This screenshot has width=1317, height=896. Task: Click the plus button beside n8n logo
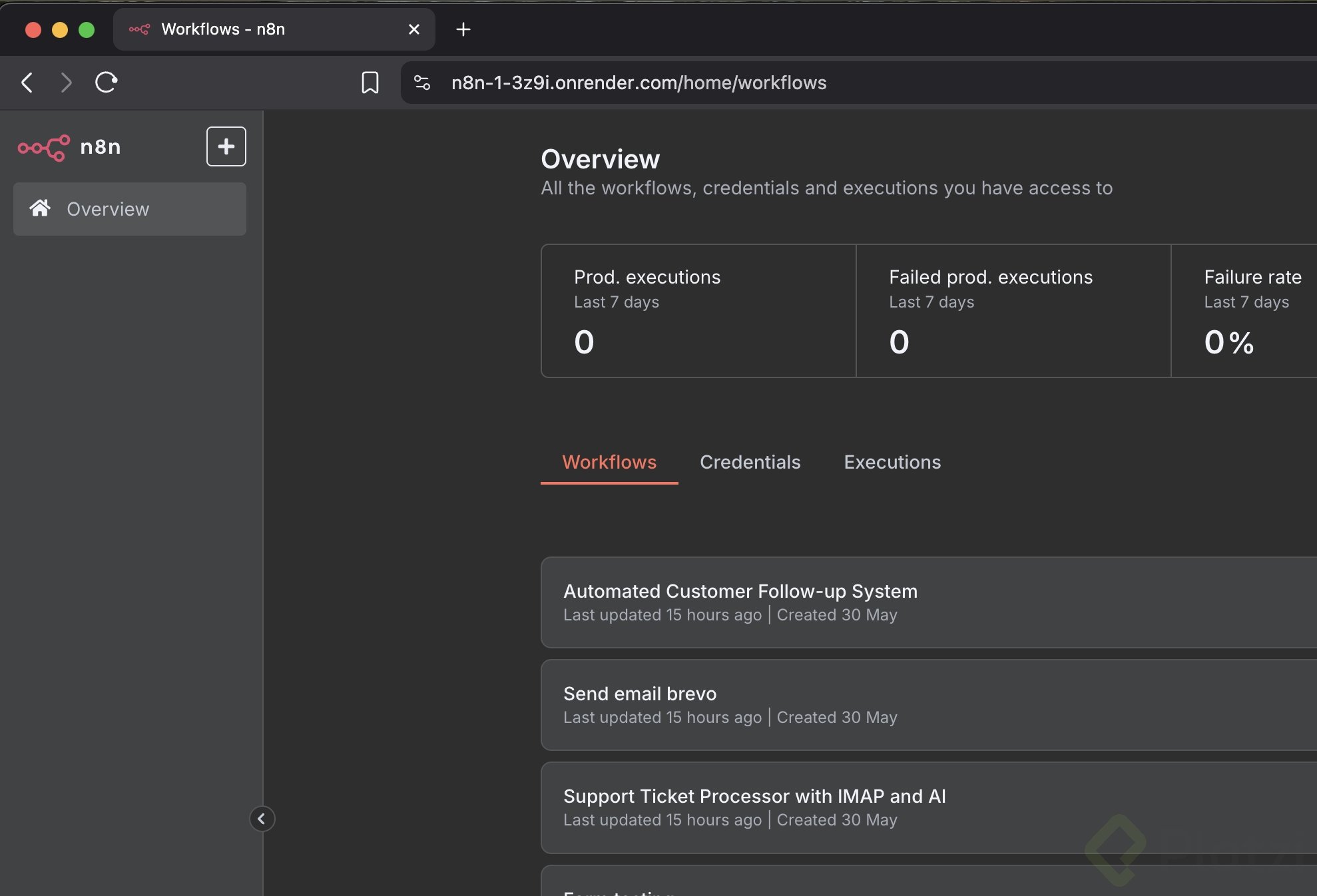coord(226,146)
